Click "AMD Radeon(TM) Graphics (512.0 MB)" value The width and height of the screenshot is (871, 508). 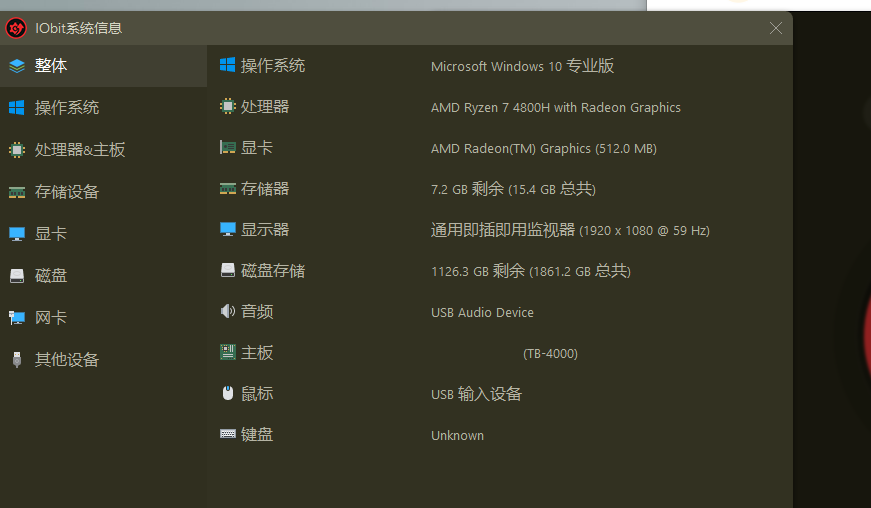pyautogui.click(x=544, y=148)
